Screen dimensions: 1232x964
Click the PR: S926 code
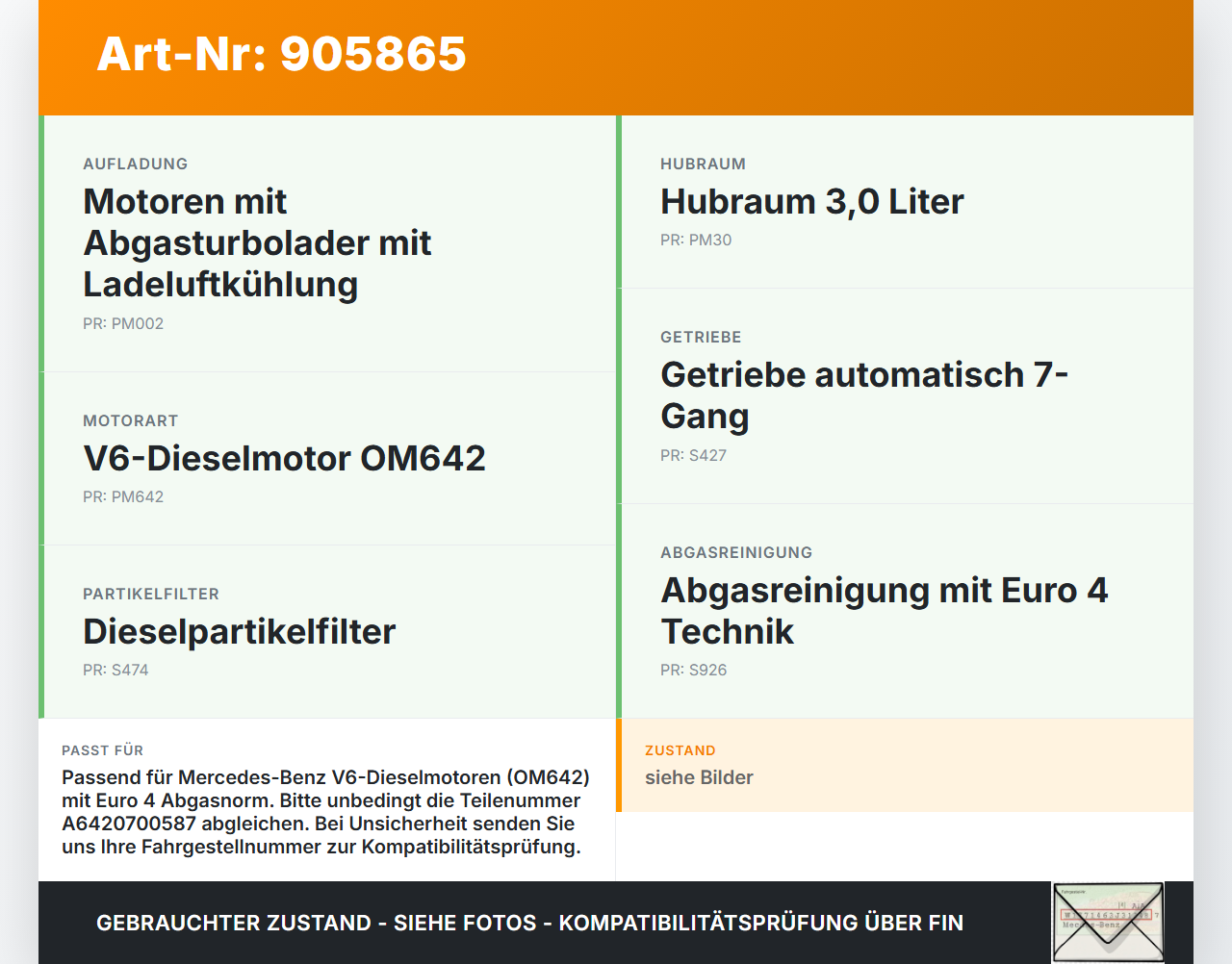(693, 670)
